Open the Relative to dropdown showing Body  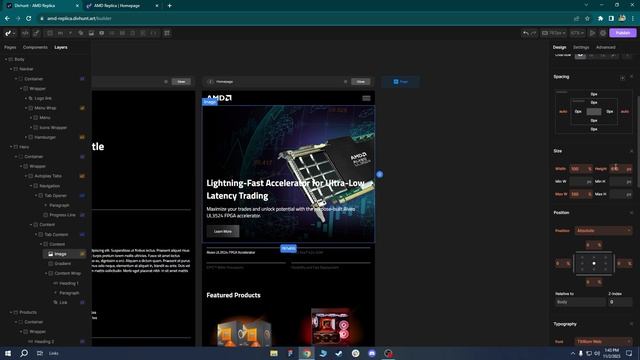pyautogui.click(x=580, y=302)
